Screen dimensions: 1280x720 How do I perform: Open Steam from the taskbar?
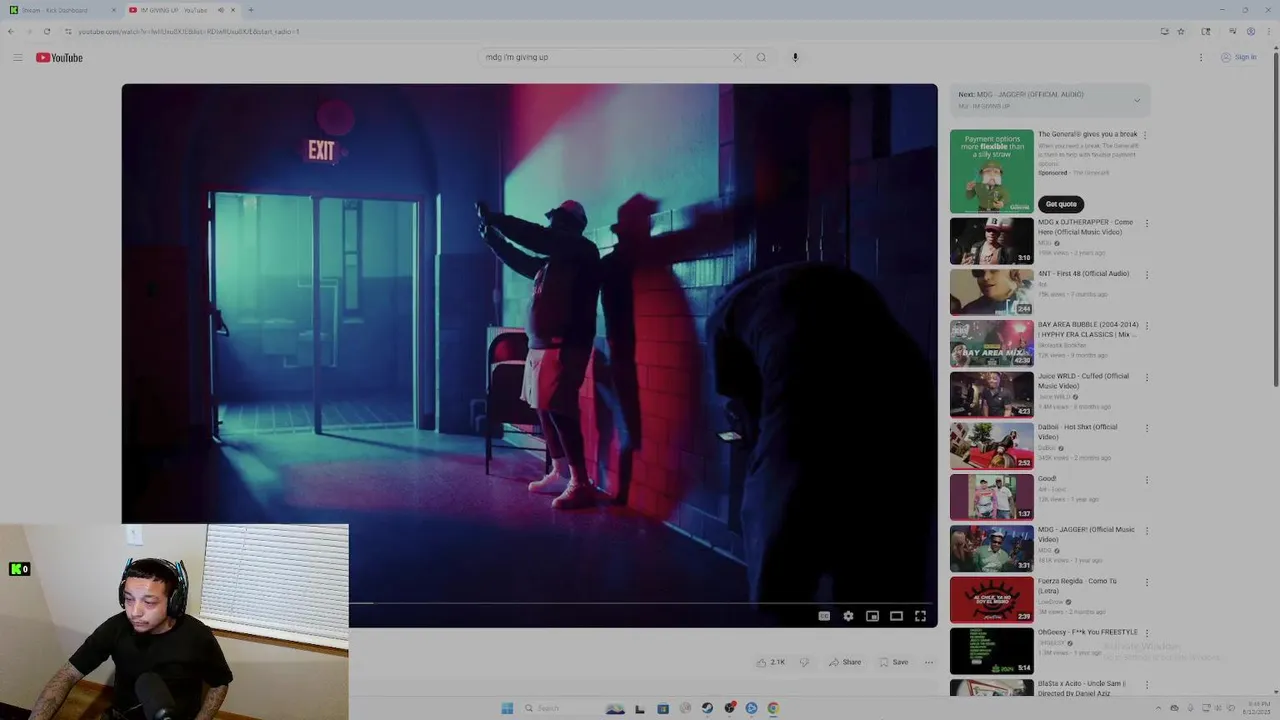pos(707,708)
